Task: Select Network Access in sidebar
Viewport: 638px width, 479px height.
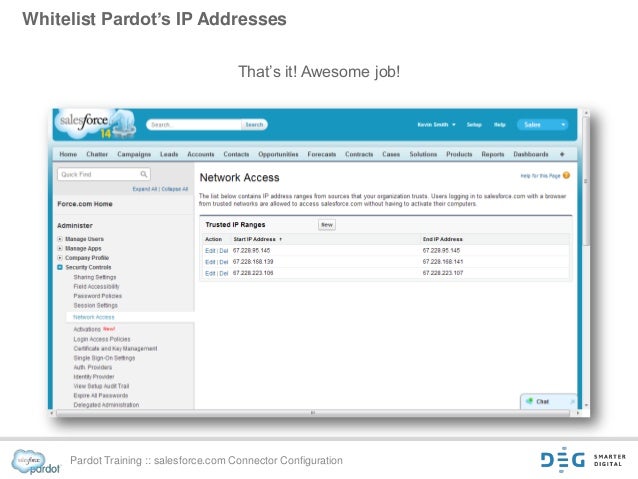Action: [x=94, y=317]
